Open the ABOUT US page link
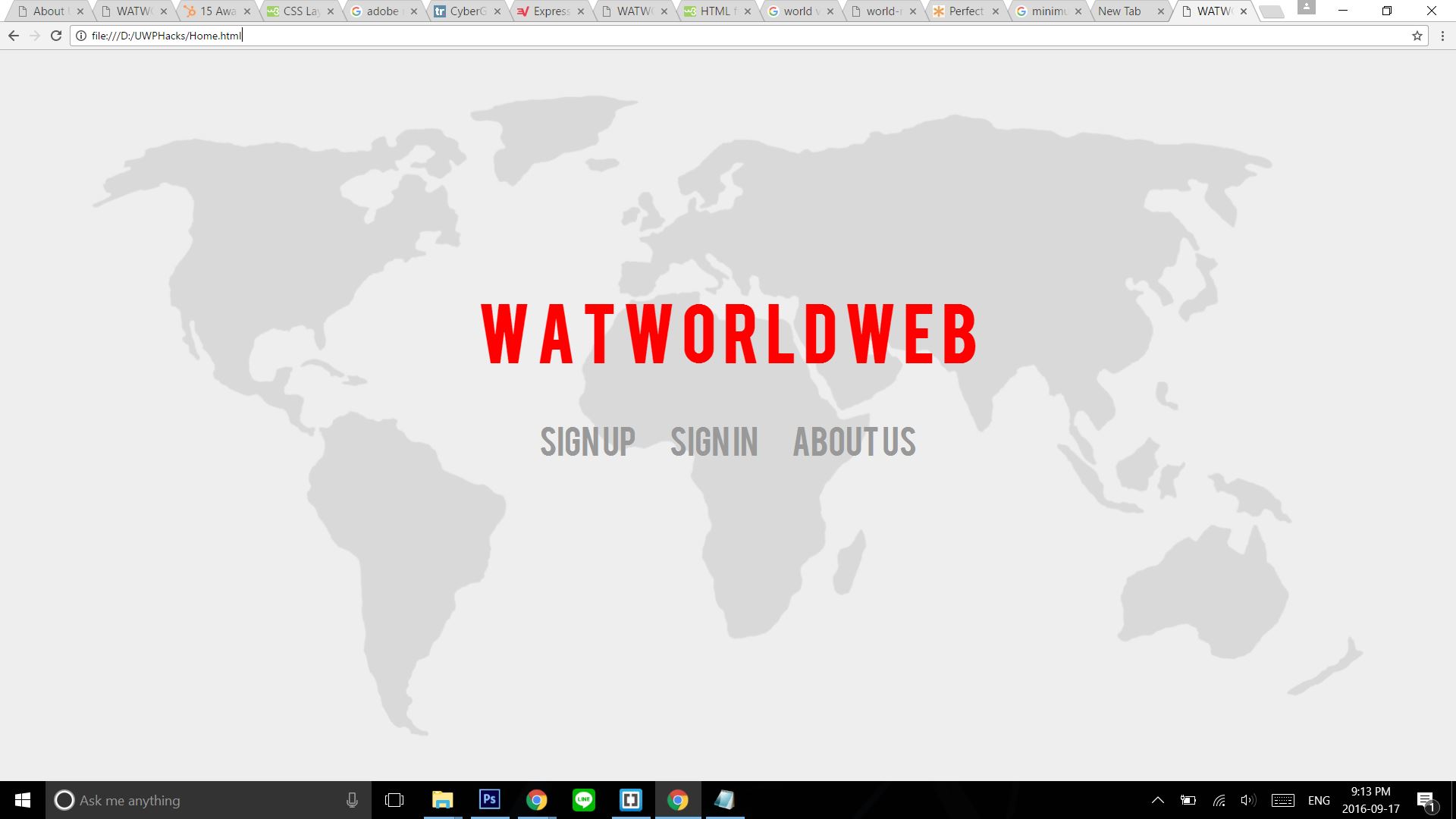 (854, 442)
